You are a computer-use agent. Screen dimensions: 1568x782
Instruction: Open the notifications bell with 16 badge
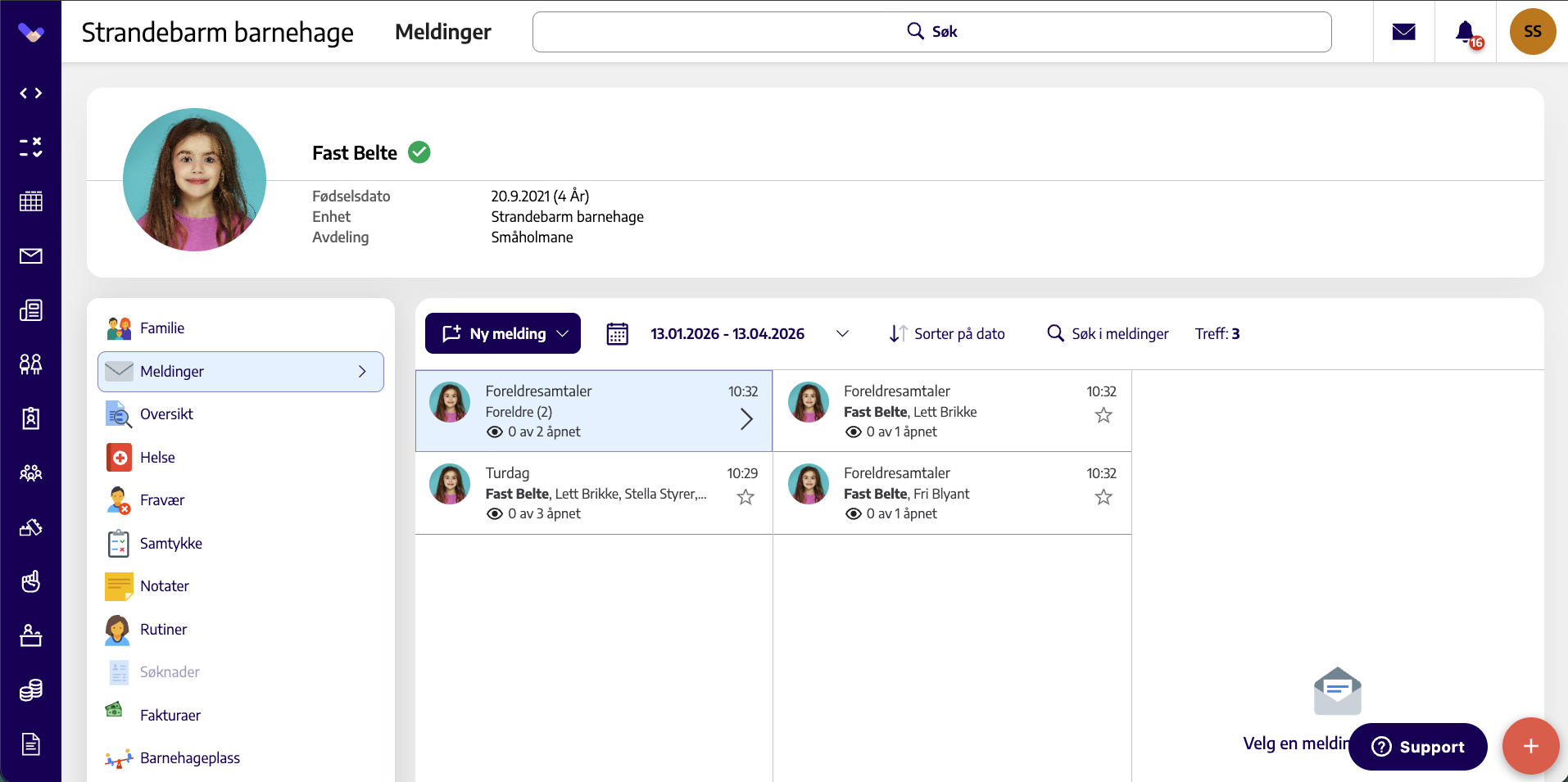[x=1466, y=33]
